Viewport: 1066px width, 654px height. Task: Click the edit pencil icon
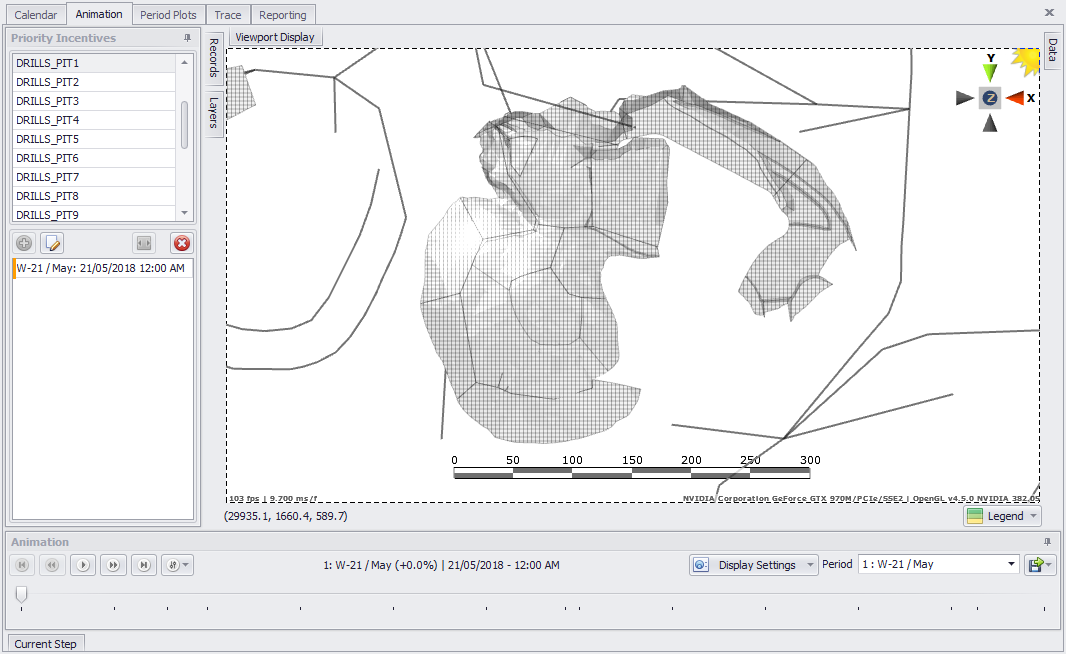coord(52,243)
